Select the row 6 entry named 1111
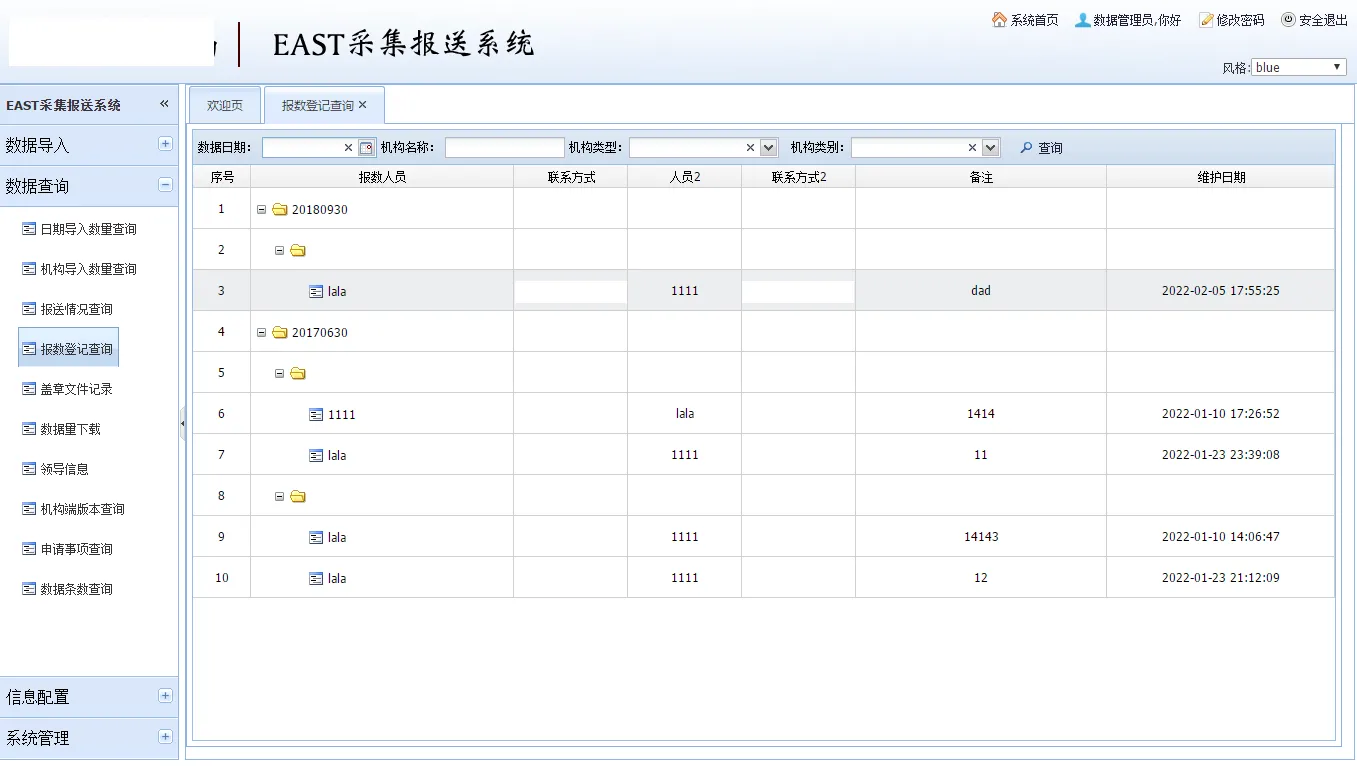 coord(341,415)
